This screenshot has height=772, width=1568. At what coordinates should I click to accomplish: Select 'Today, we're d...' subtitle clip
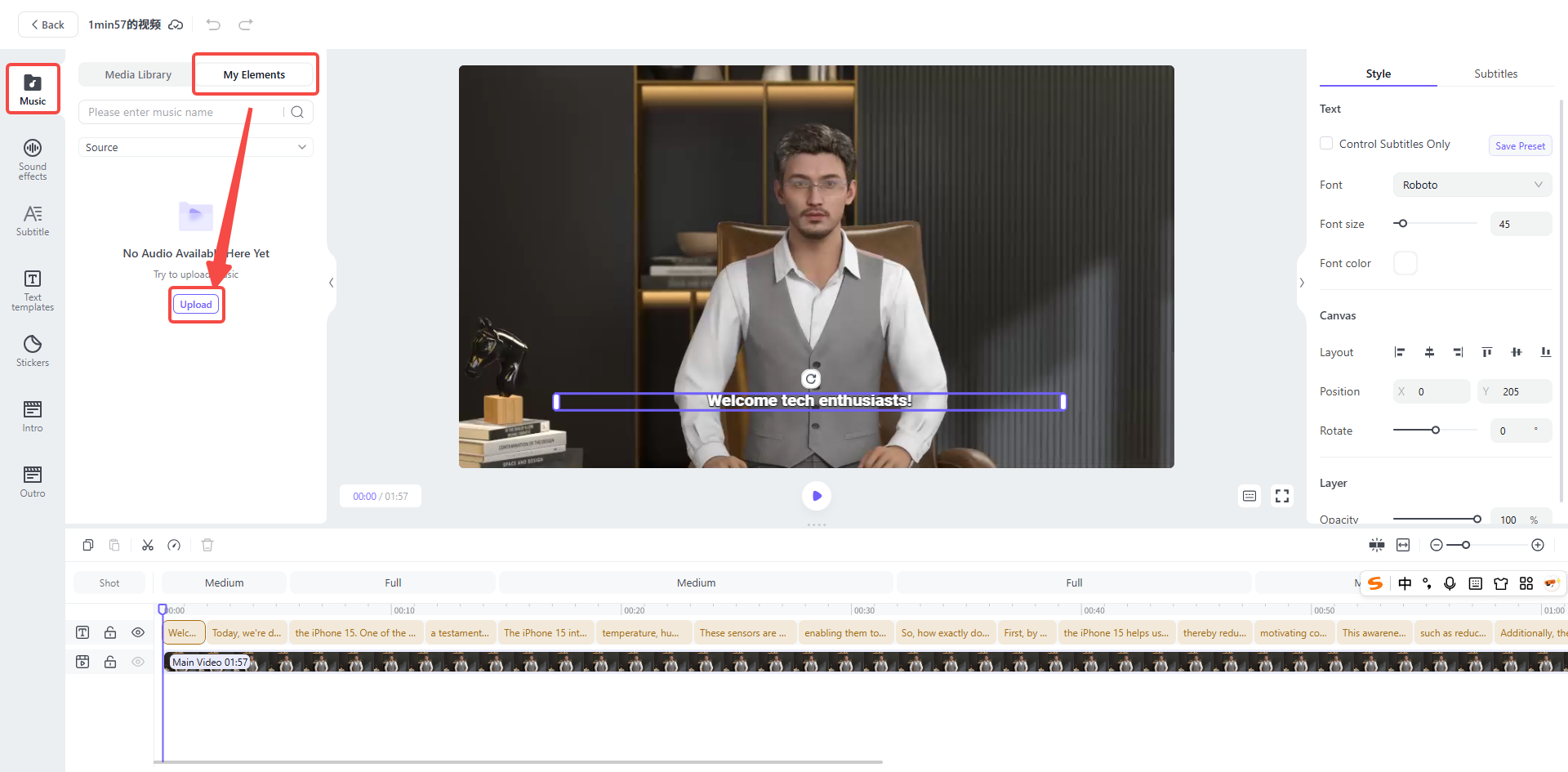(247, 632)
